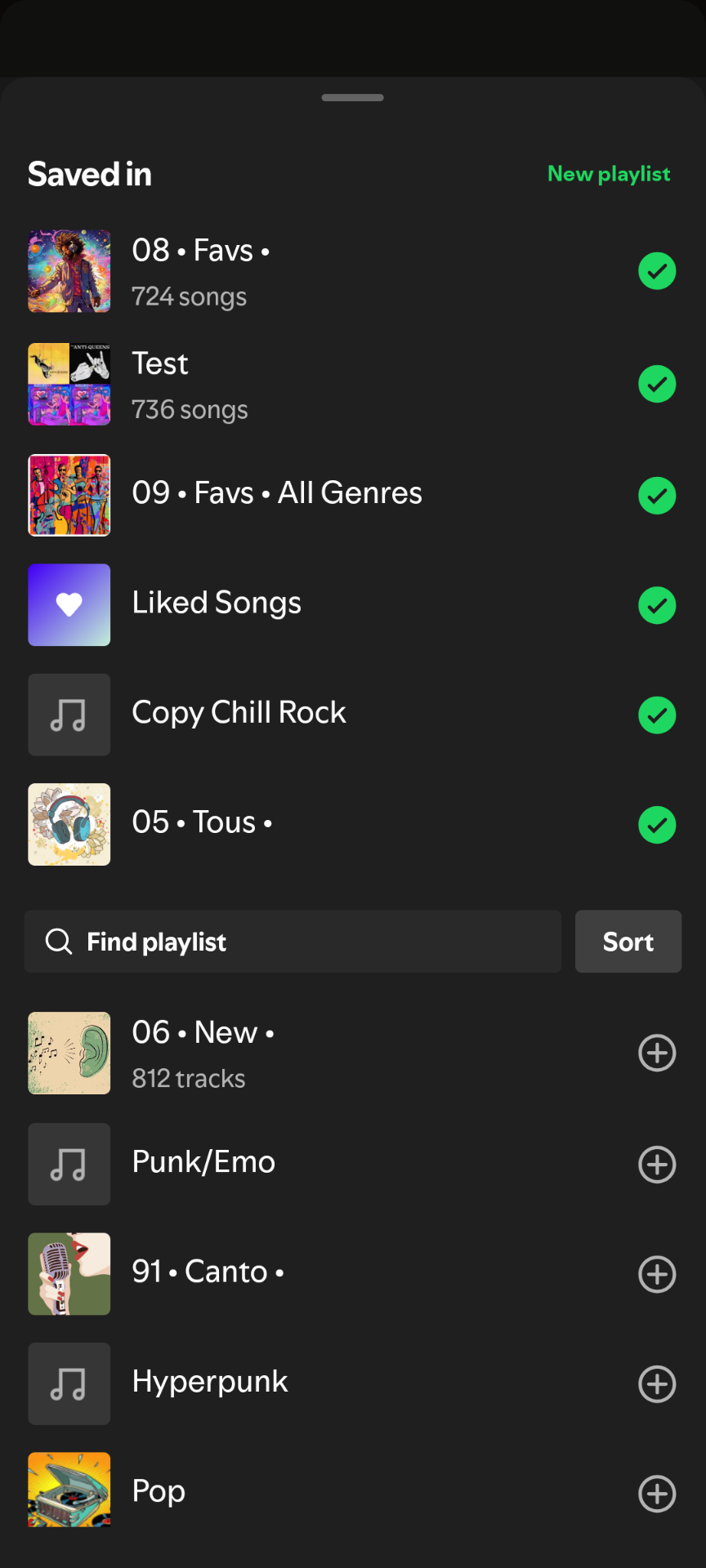Add song to 06 • New • playlist
The image size is (706, 1568).
pos(657,1053)
